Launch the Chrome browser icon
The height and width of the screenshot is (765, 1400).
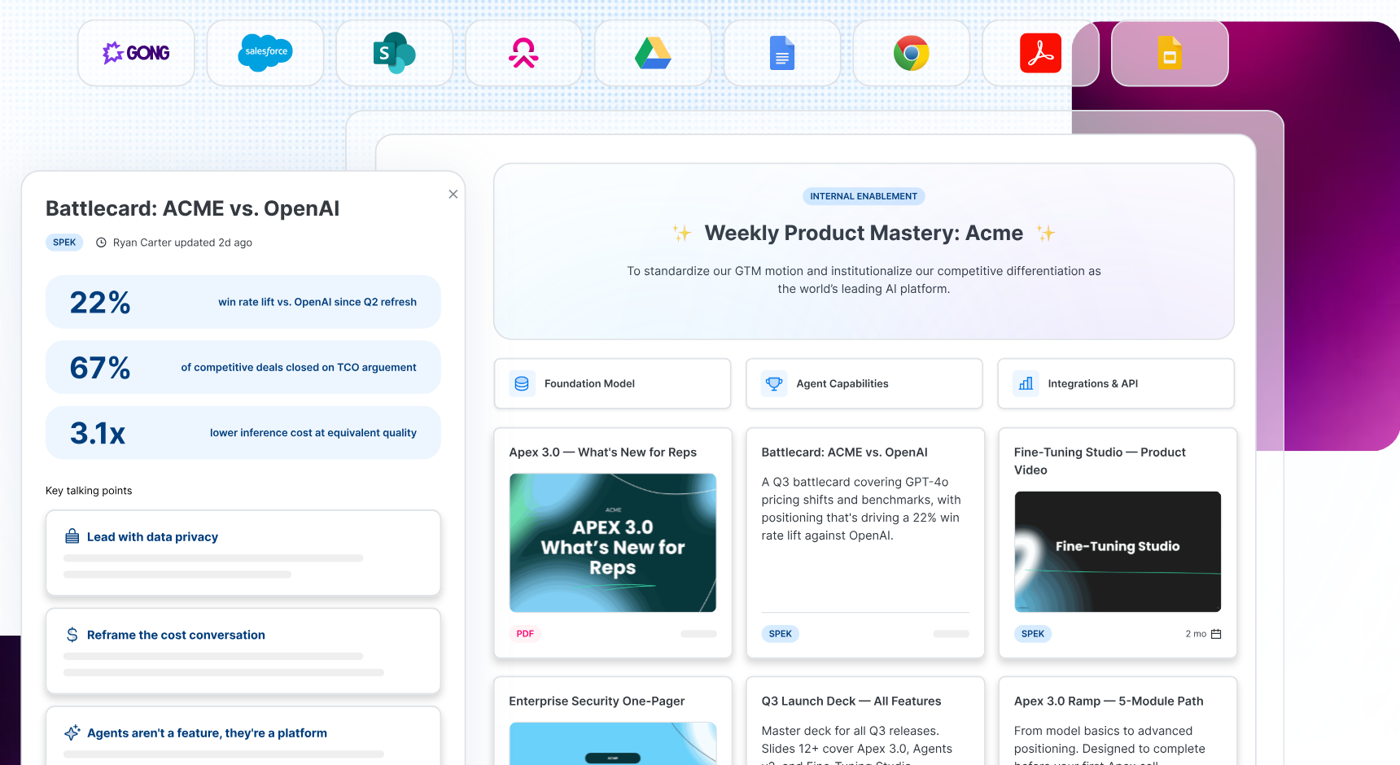coord(911,53)
